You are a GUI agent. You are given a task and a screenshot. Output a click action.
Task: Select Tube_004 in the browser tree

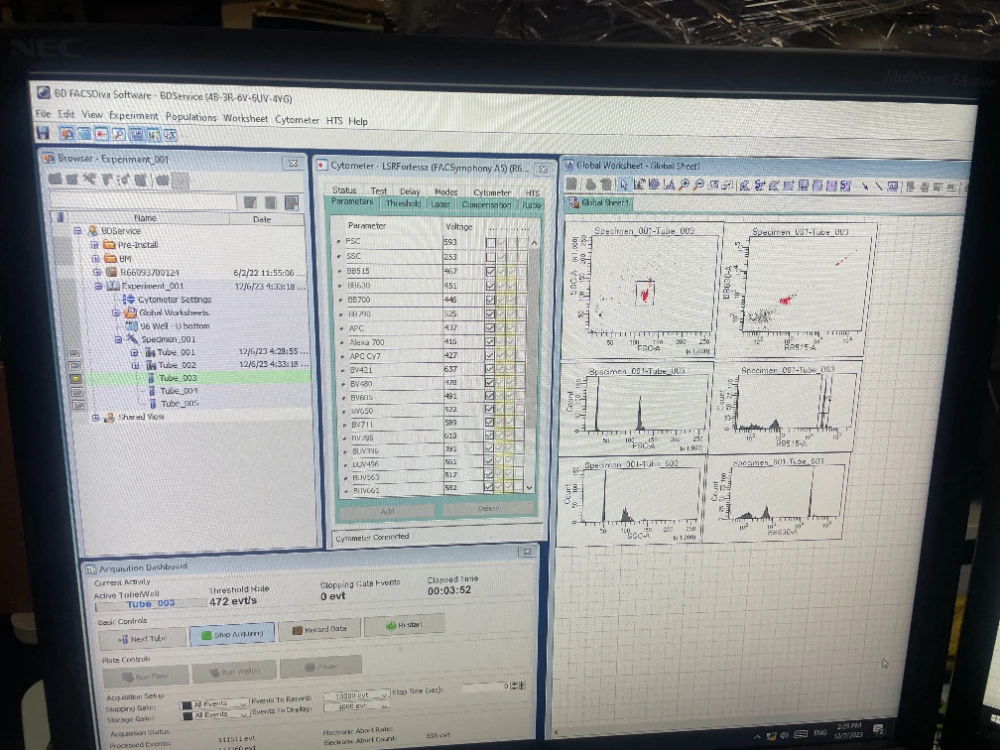(x=178, y=391)
